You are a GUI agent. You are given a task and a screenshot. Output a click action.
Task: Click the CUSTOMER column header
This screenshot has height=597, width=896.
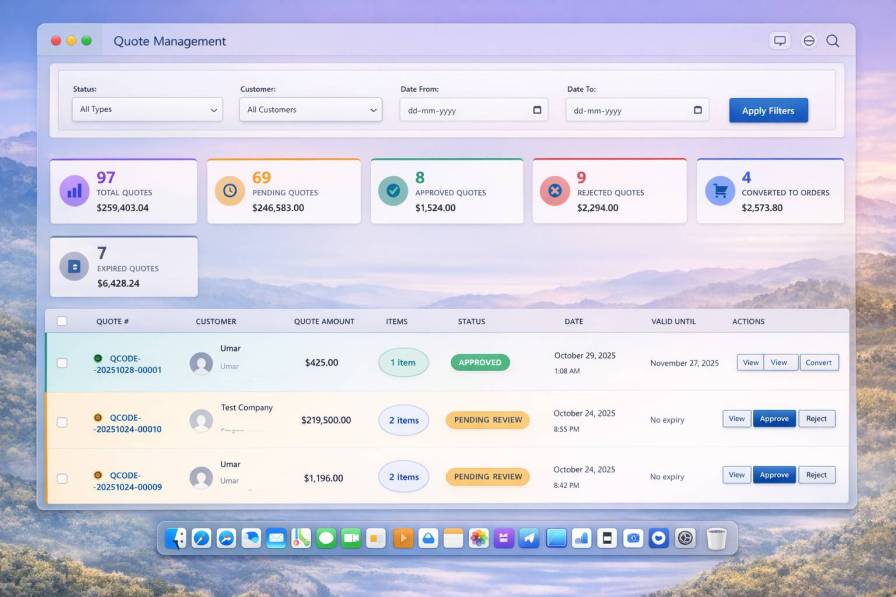(215, 322)
